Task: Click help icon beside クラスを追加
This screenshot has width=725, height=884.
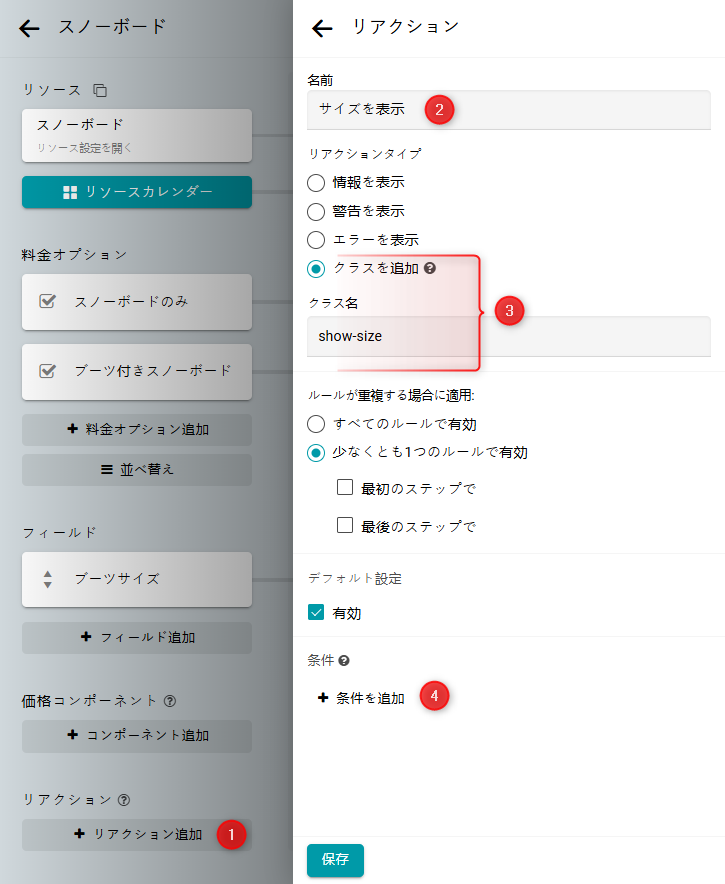Action: click(x=430, y=268)
